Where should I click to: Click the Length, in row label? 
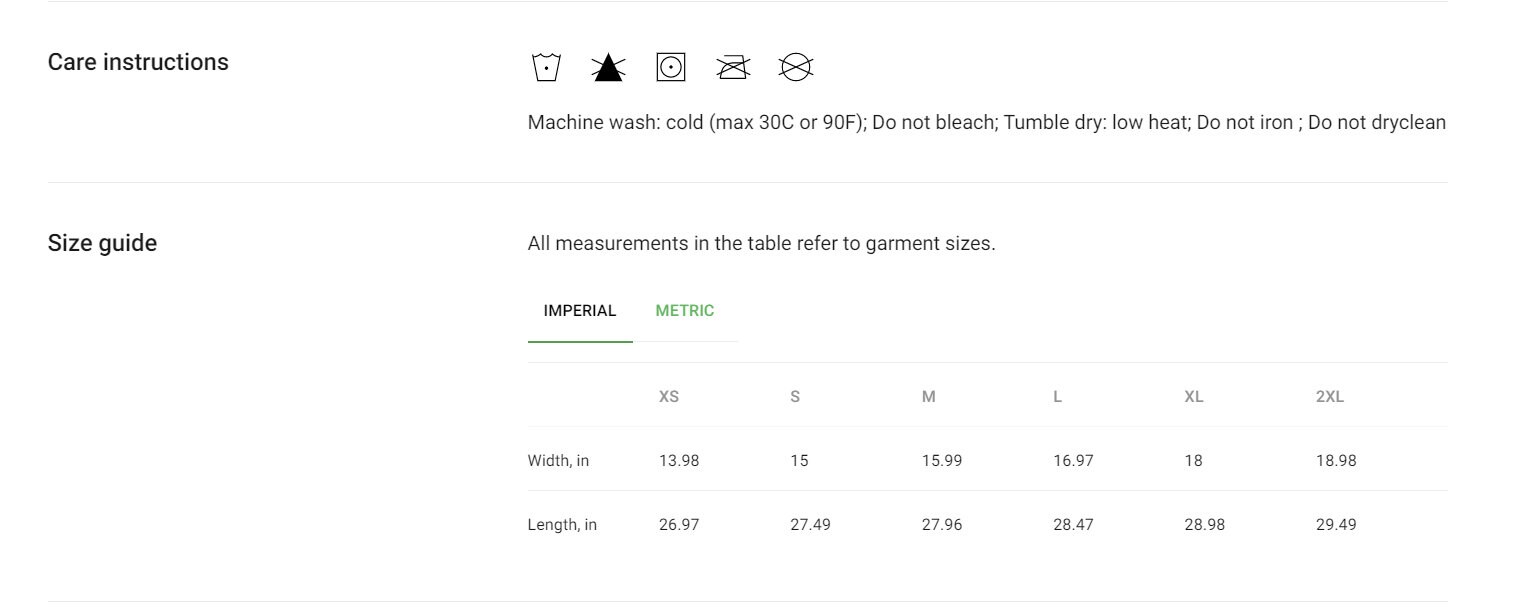pyautogui.click(x=563, y=525)
